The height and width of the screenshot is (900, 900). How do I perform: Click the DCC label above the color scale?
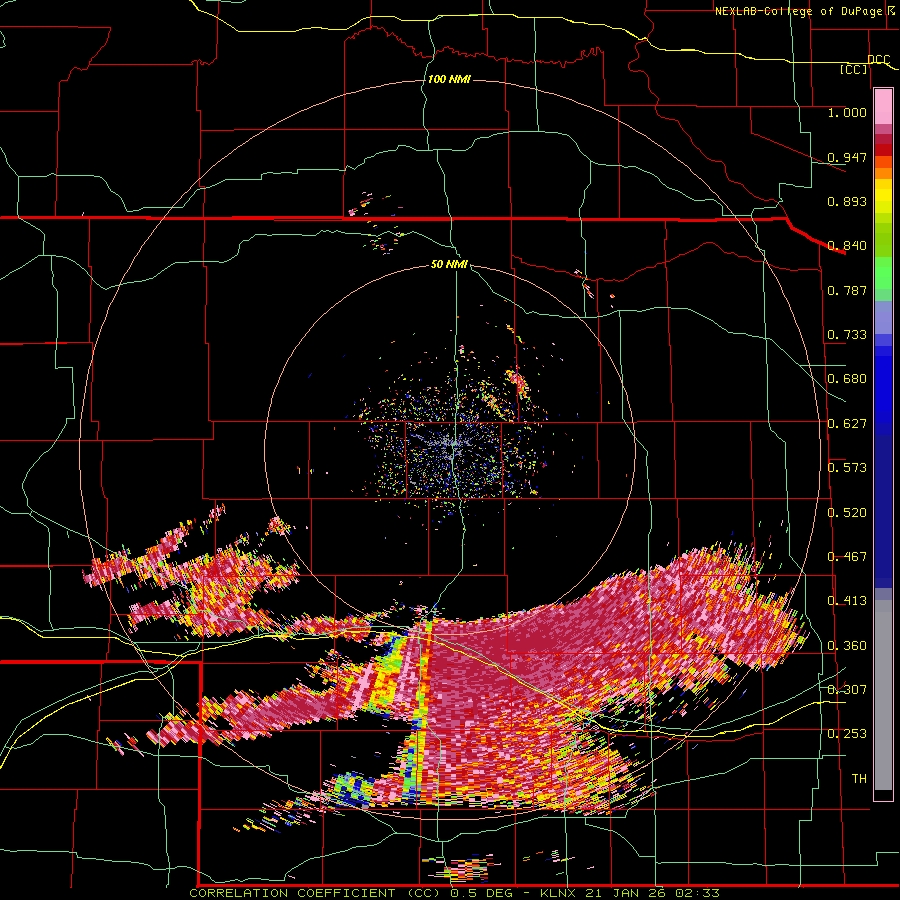click(878, 60)
